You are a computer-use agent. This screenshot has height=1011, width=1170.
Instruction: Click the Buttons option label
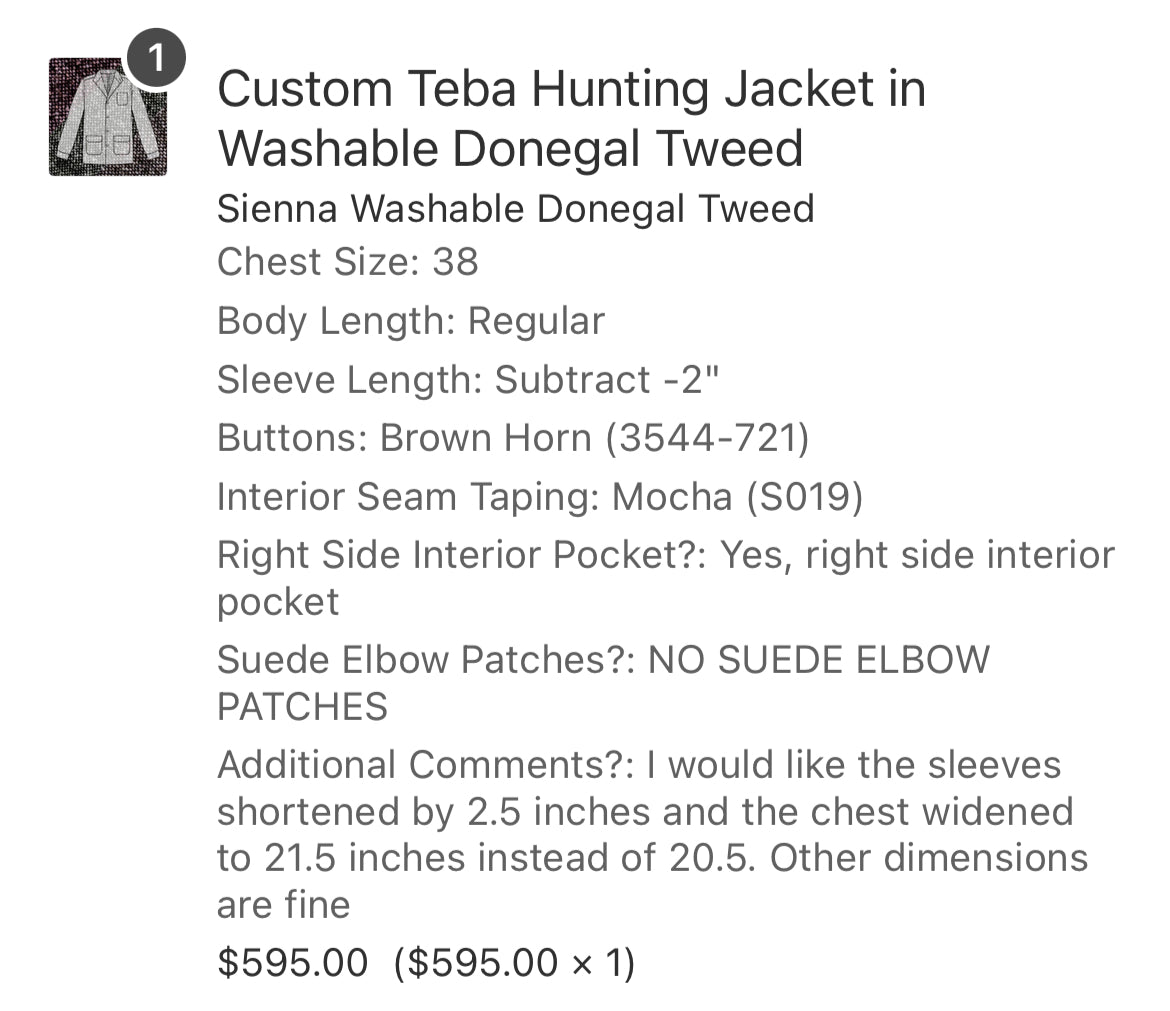click(292, 438)
